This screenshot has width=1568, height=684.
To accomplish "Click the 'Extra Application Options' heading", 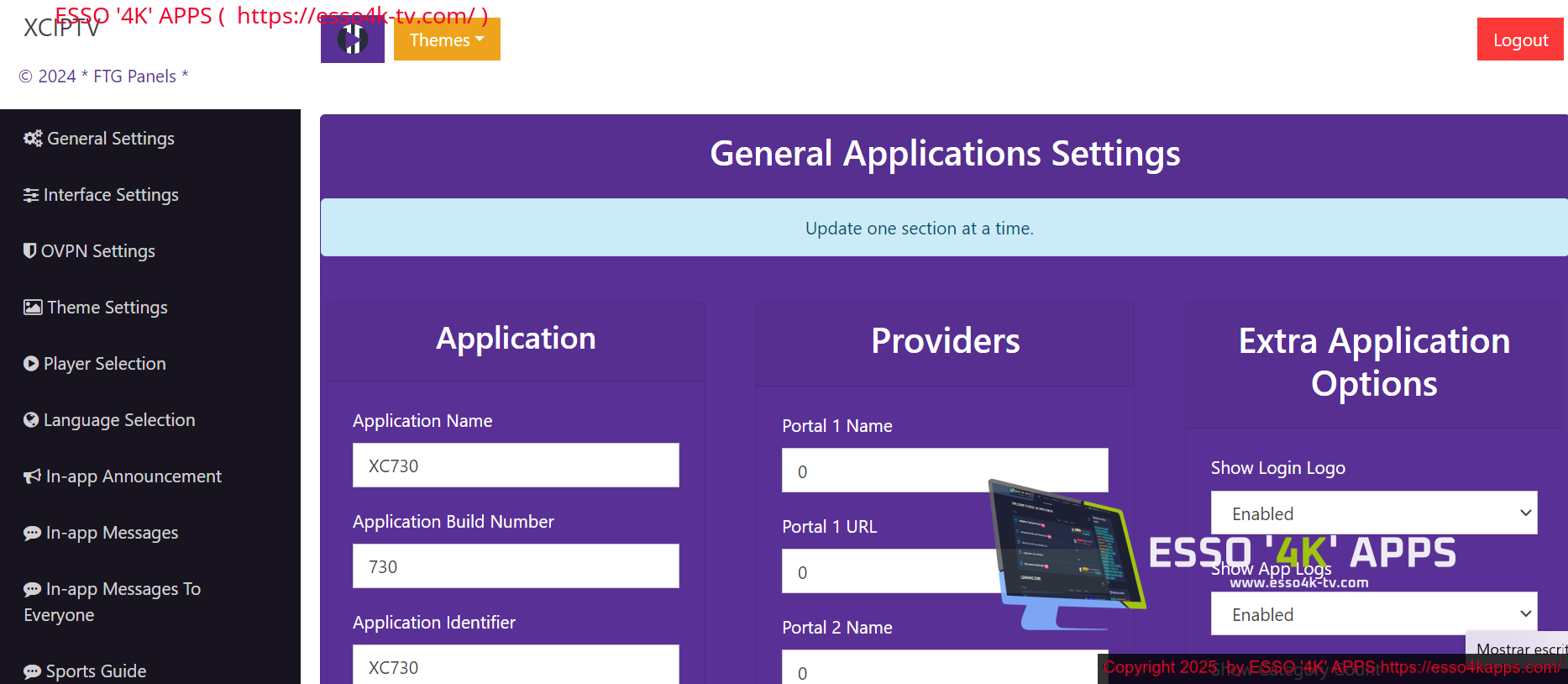I will (x=1374, y=362).
